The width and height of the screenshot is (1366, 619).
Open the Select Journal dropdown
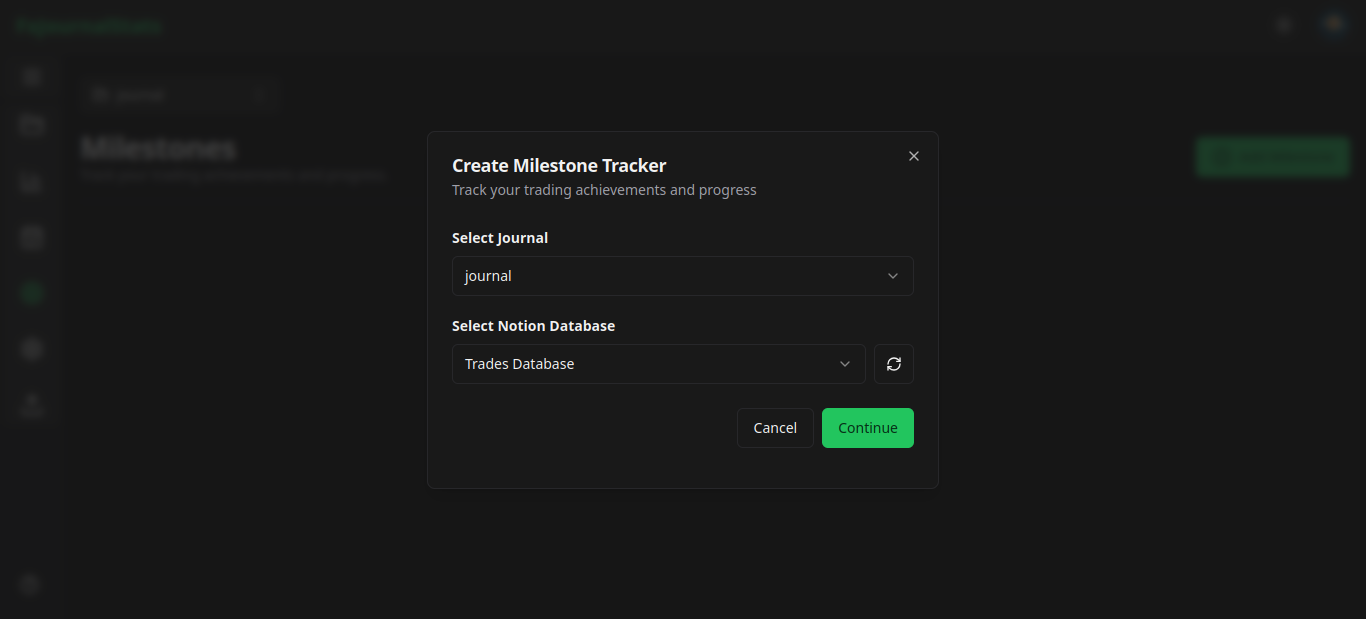click(682, 275)
